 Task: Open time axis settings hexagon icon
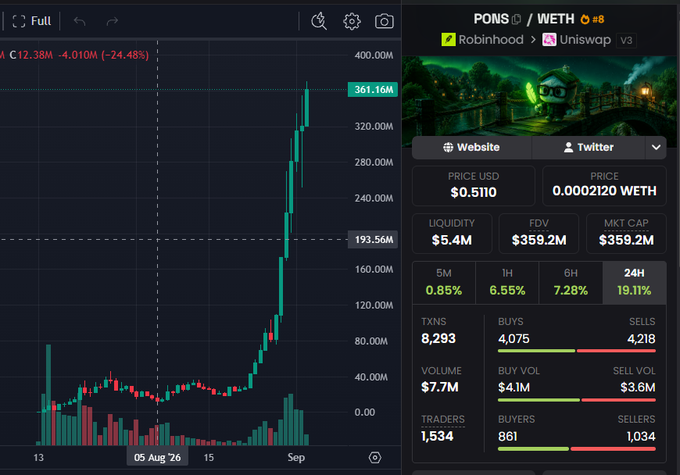[x=375, y=458]
